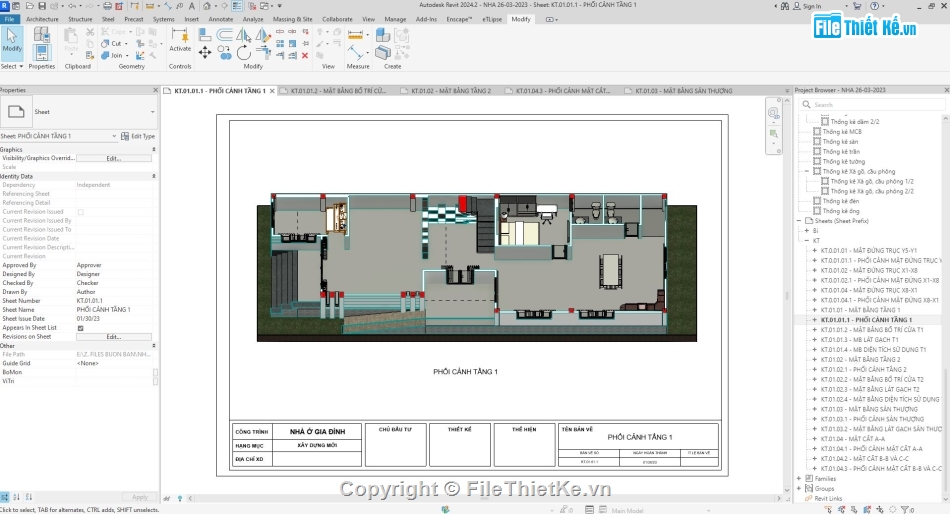
Task: Toggle the BoMon checkbox
Action: click(x=155, y=372)
